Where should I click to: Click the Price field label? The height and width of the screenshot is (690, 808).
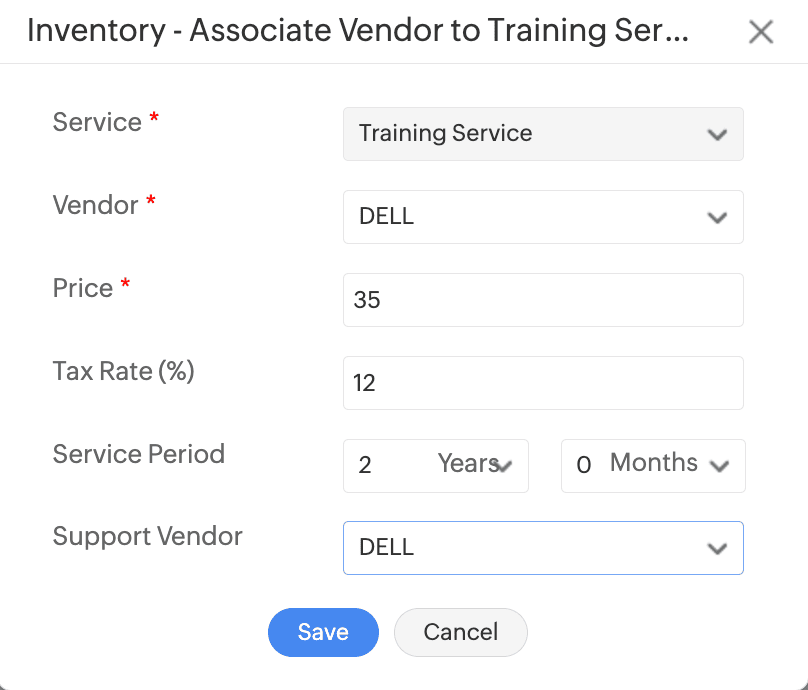83,288
